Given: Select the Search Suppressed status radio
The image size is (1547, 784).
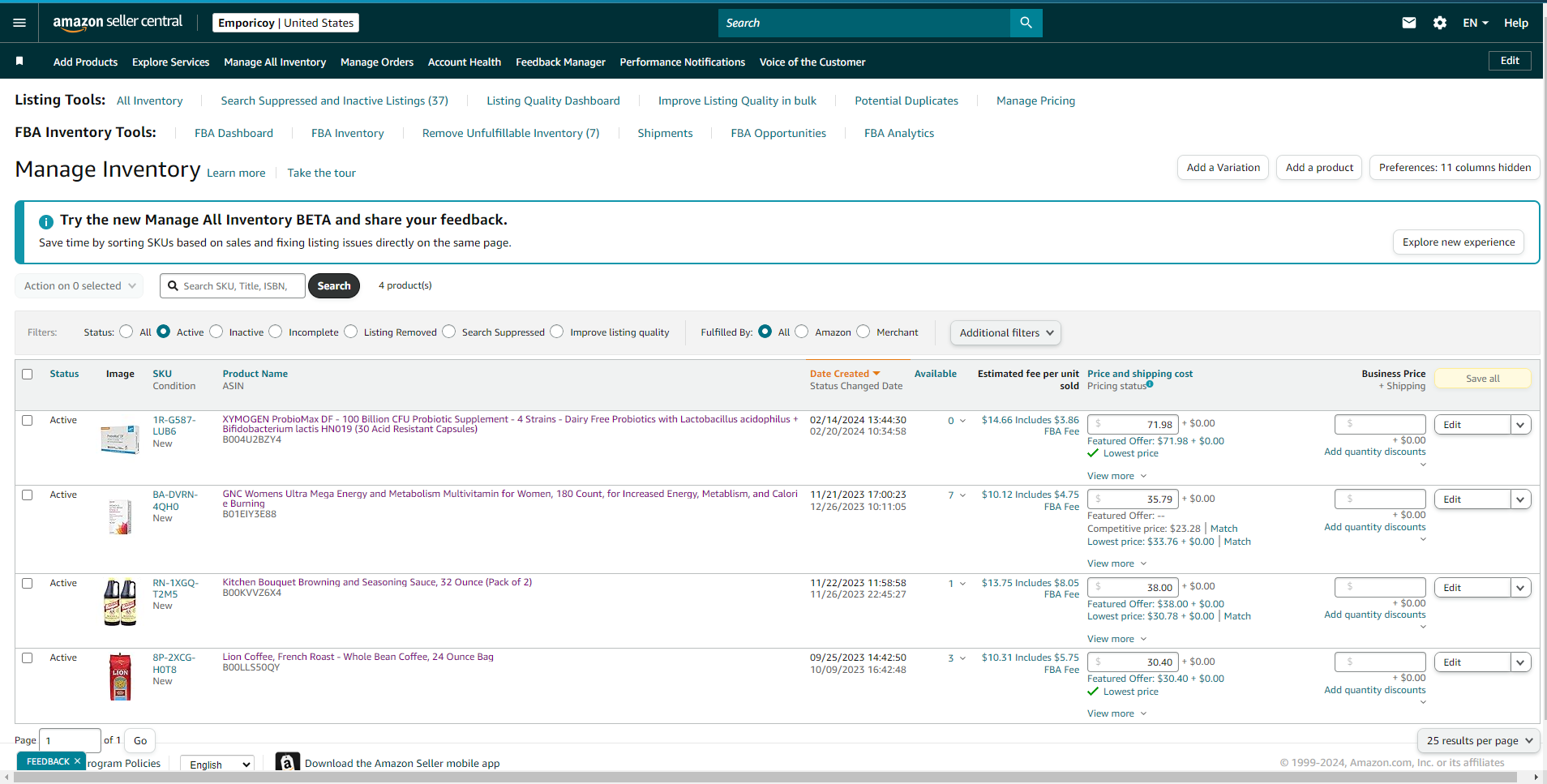Looking at the screenshot, I should [x=449, y=332].
